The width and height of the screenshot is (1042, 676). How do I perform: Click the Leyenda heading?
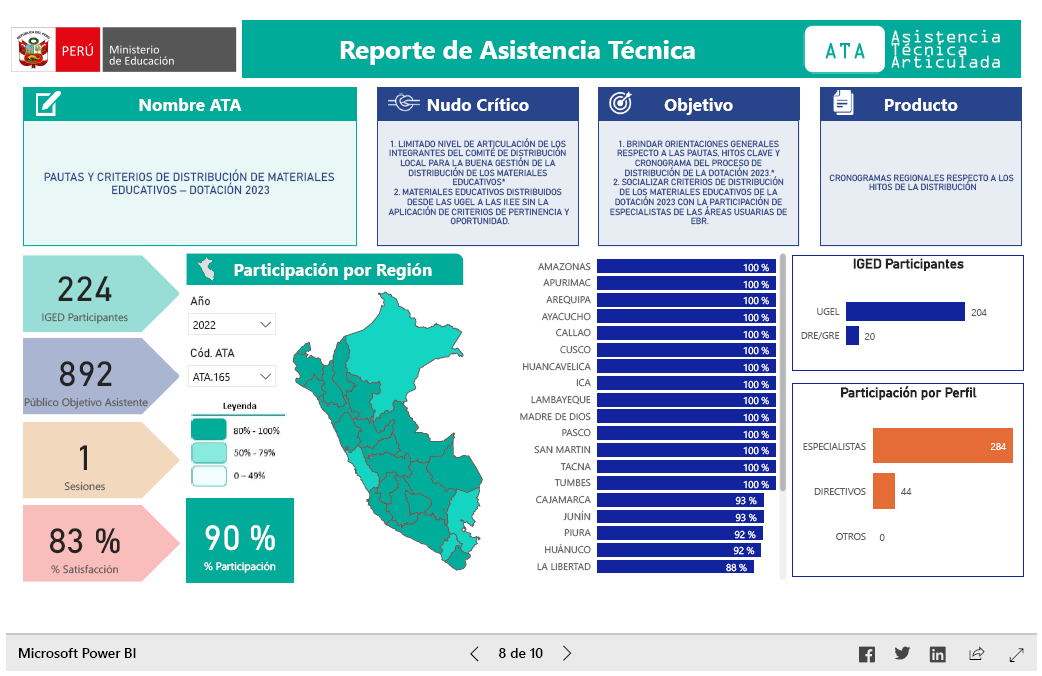tap(239, 405)
